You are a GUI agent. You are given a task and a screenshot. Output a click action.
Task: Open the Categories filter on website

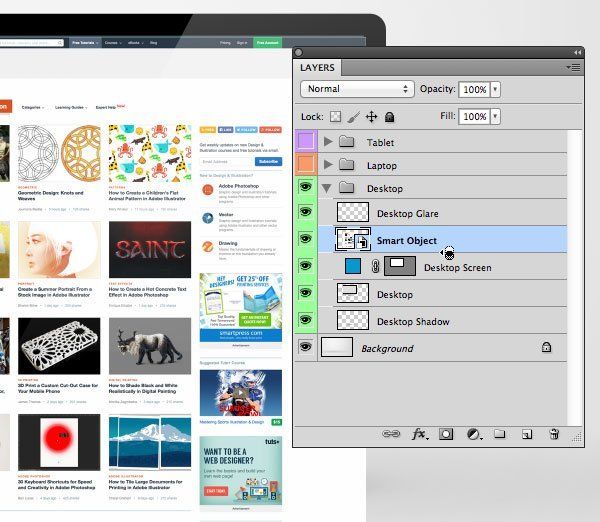tap(33, 108)
